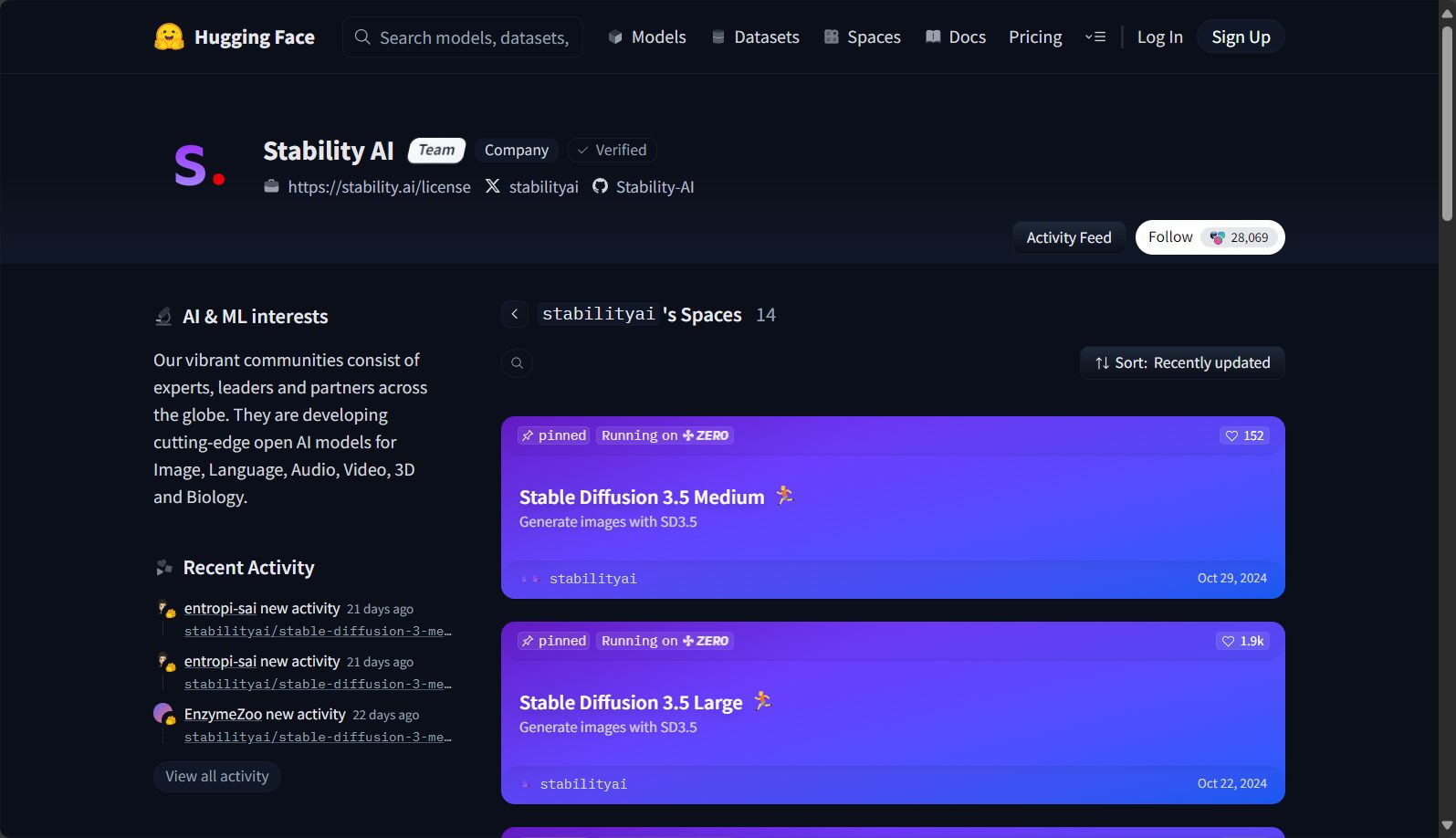Image resolution: width=1456 pixels, height=838 pixels.
Task: Follow the Stability AI organization
Action: 1210,237
